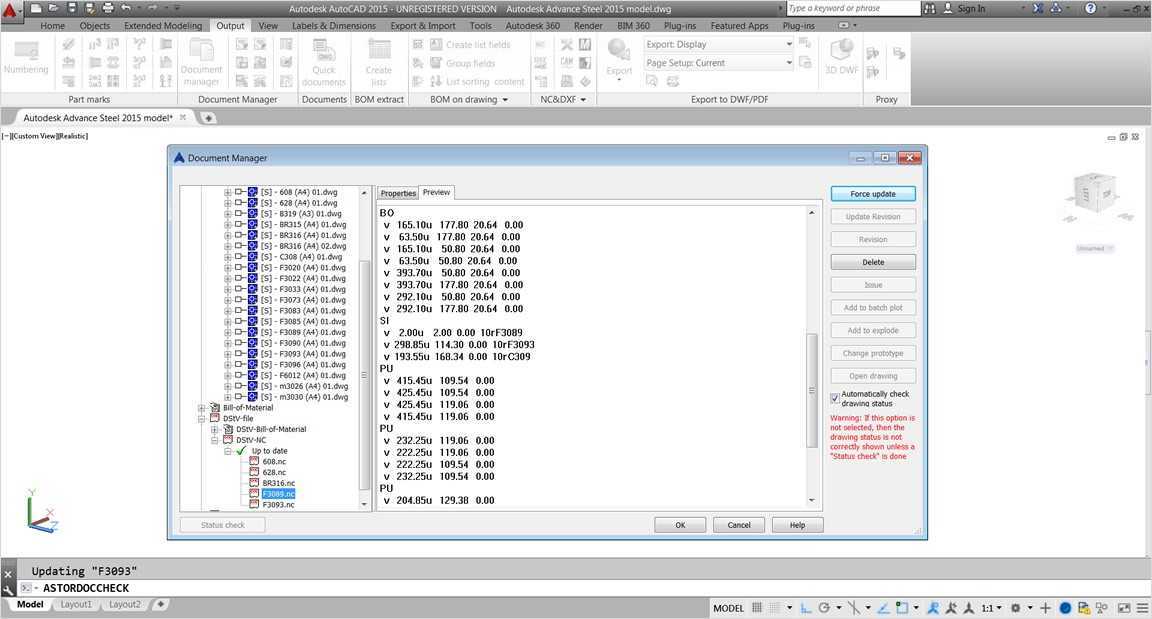1152x619 pixels.
Task: Click the preview pane scroll down arrow
Action: point(812,500)
